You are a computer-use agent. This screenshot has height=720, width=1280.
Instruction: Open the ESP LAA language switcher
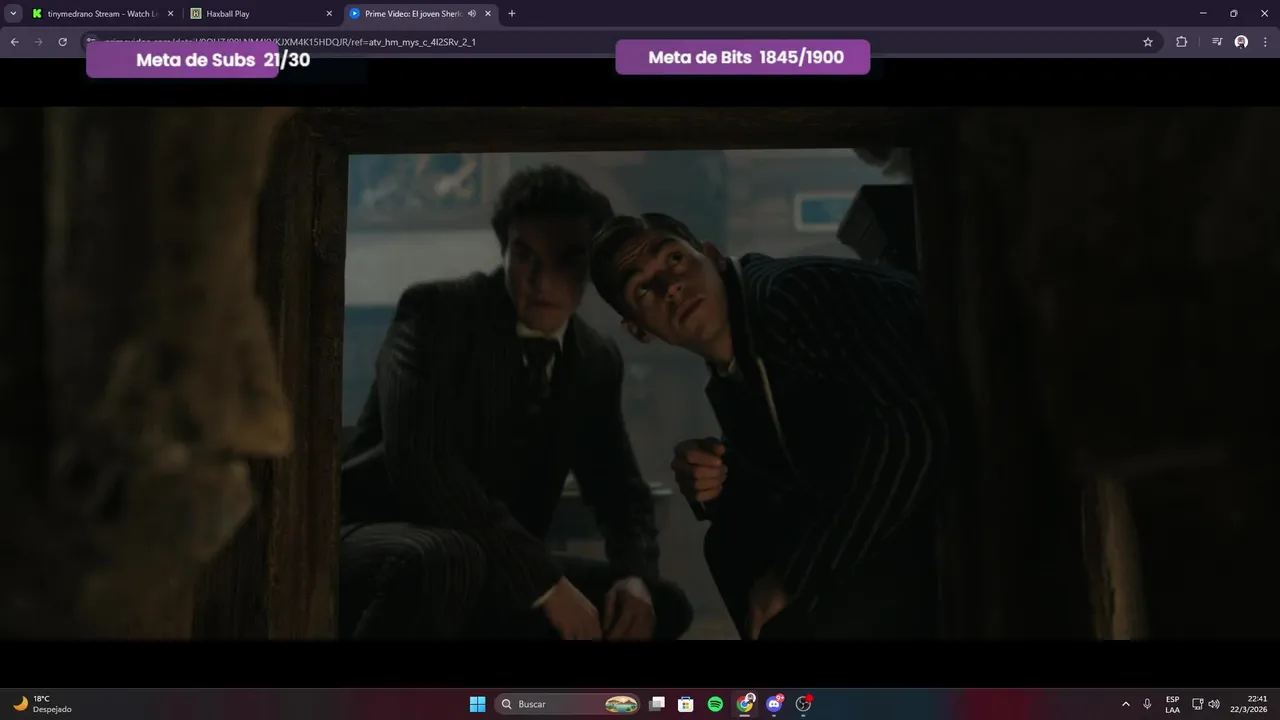[x=1172, y=704]
